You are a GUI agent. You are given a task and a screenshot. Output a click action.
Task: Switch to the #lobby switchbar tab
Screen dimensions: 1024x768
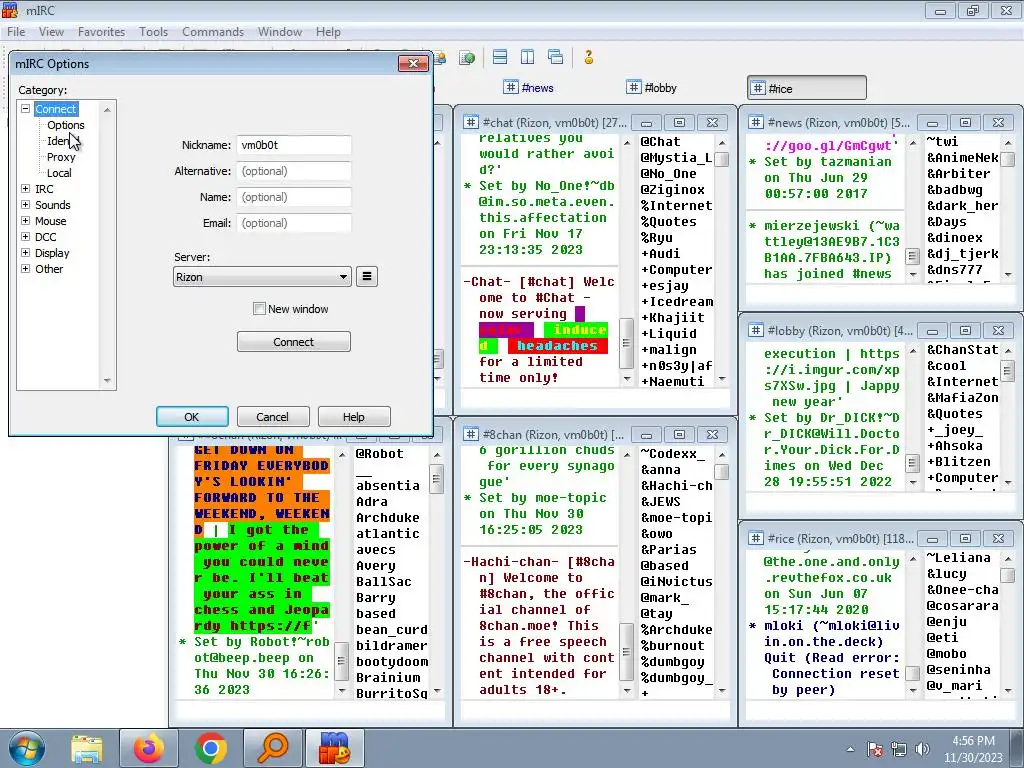pyautogui.click(x=652, y=88)
